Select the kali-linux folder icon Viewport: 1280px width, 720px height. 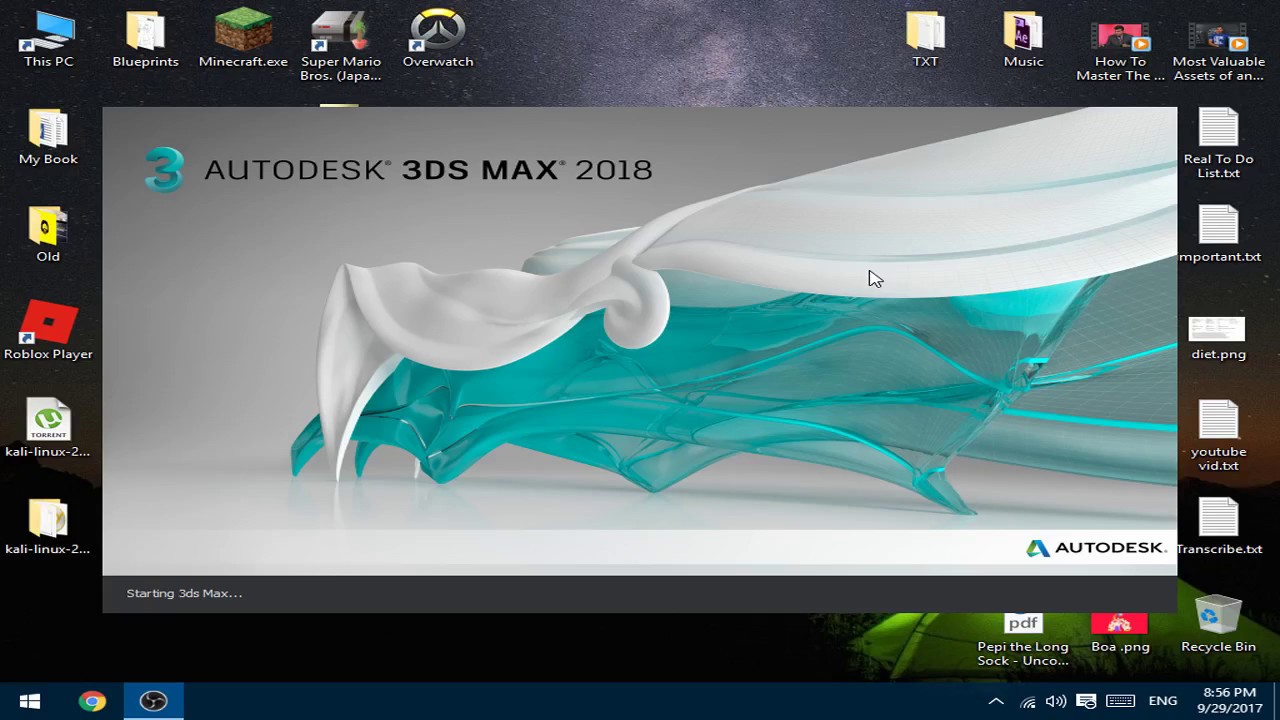point(48,526)
